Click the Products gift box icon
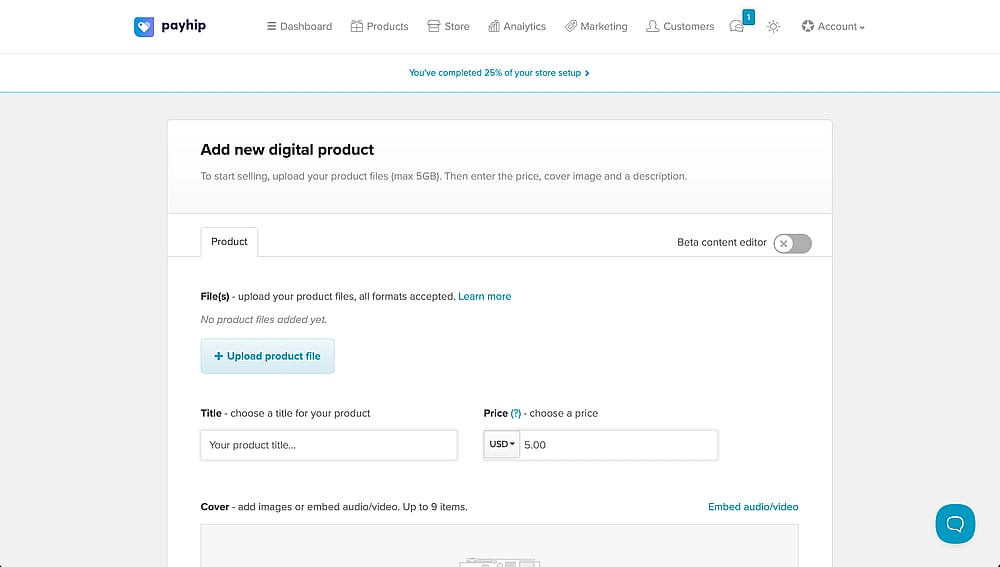This screenshot has width=1000, height=567. (x=357, y=26)
